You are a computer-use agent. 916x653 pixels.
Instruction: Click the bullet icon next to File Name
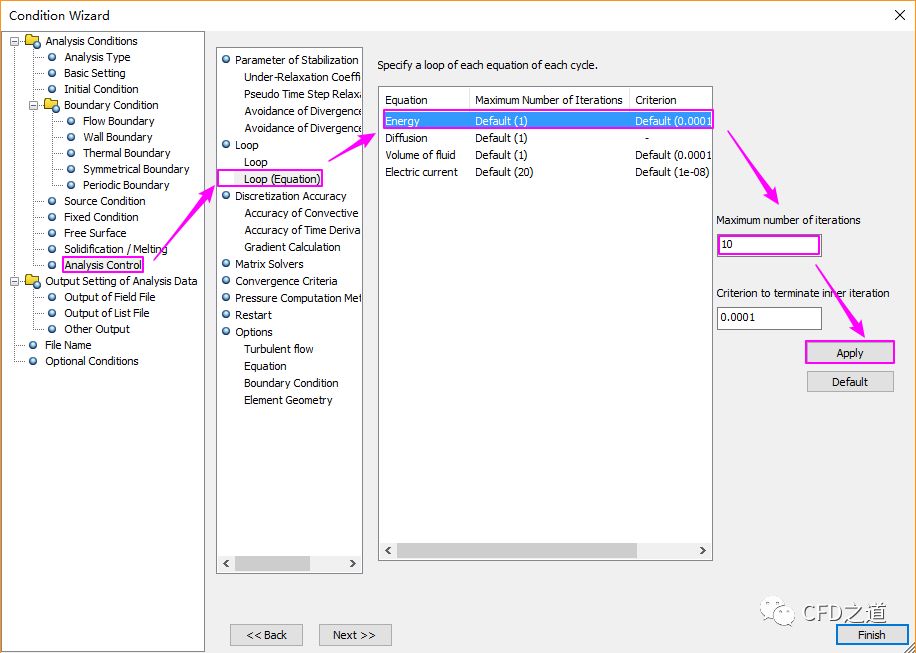(33, 345)
